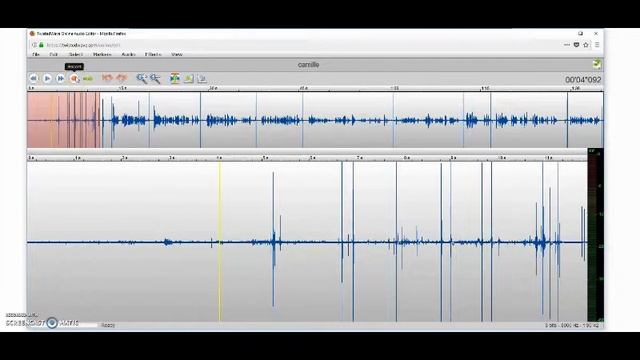
Task: Open the View menu
Action: tap(177, 54)
